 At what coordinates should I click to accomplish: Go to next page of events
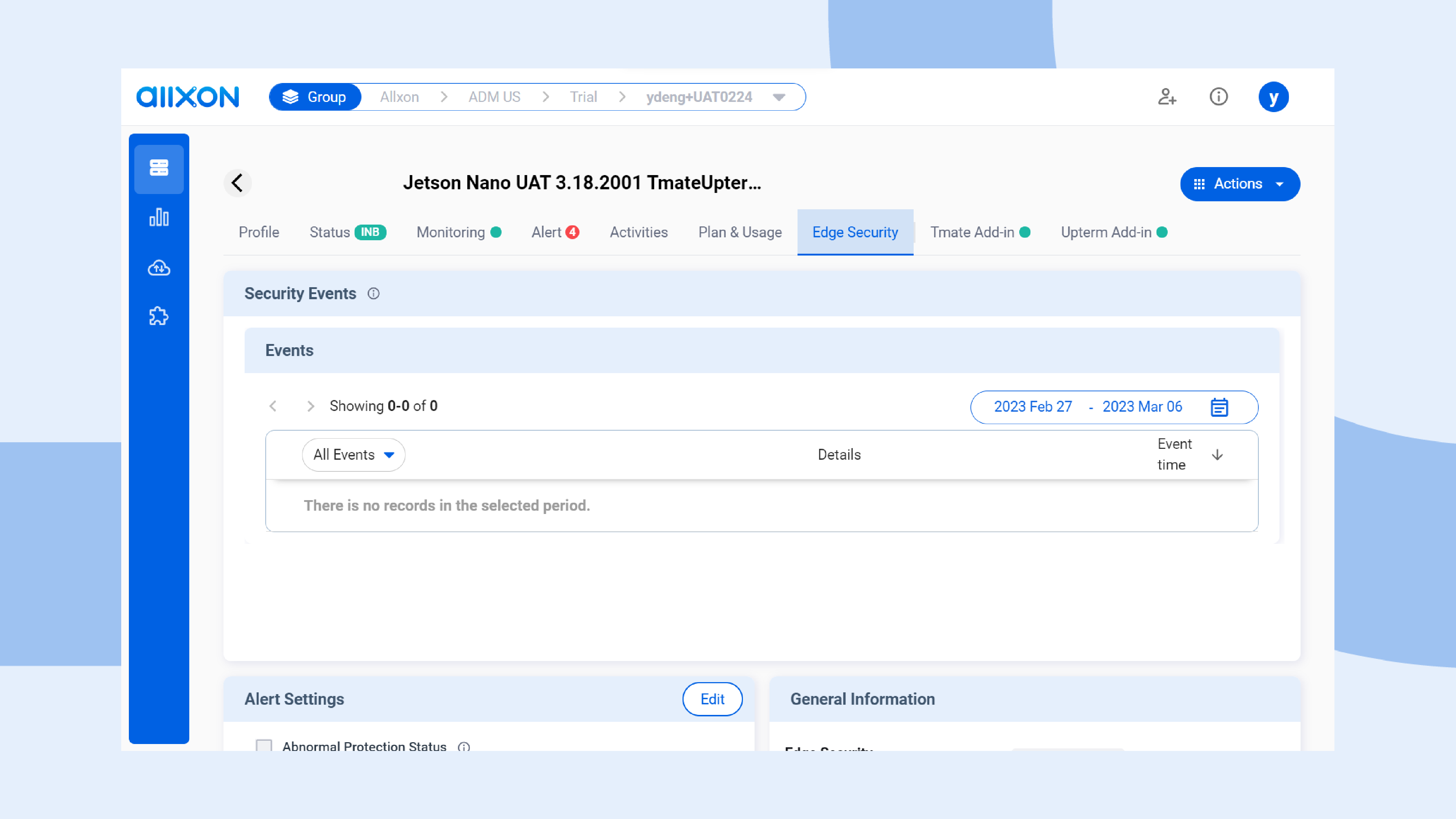[x=310, y=406]
